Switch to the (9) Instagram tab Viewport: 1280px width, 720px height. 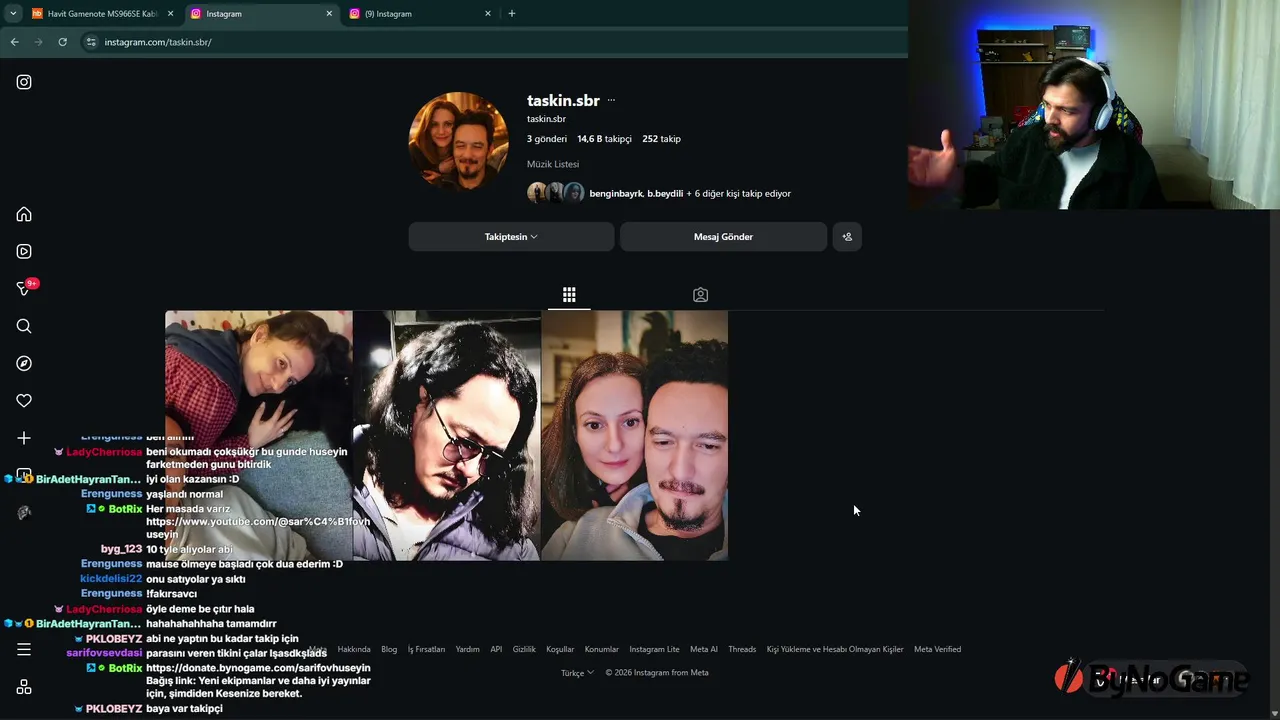(x=420, y=14)
